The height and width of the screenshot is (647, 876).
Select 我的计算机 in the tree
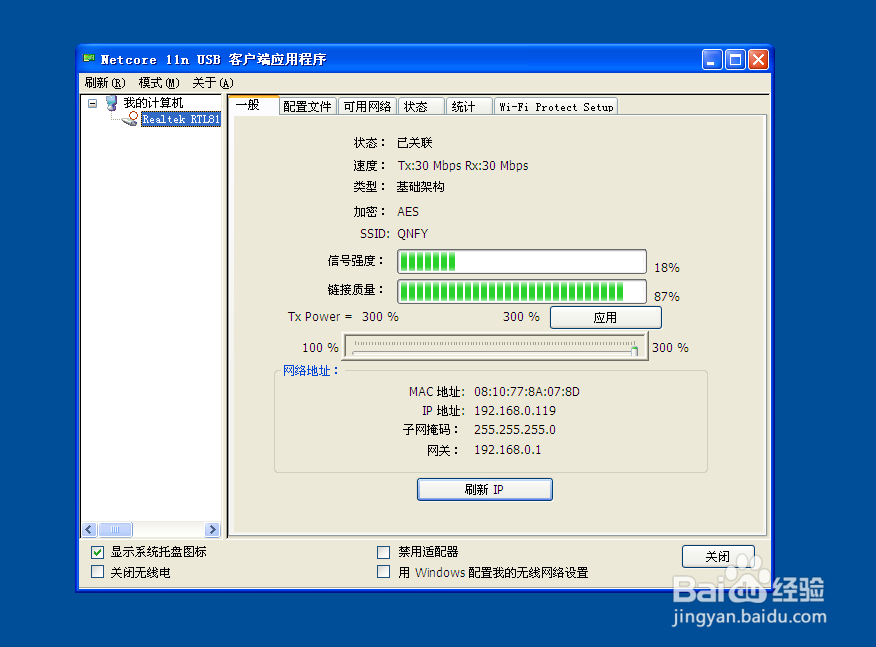click(153, 103)
